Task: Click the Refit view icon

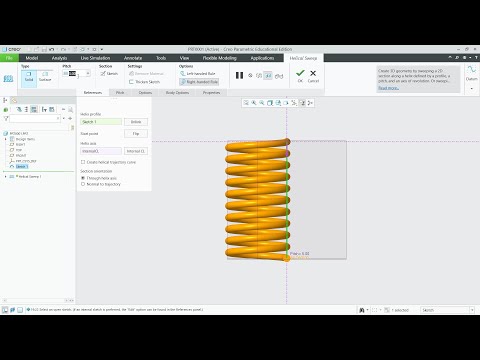Action: (x=246, y=103)
